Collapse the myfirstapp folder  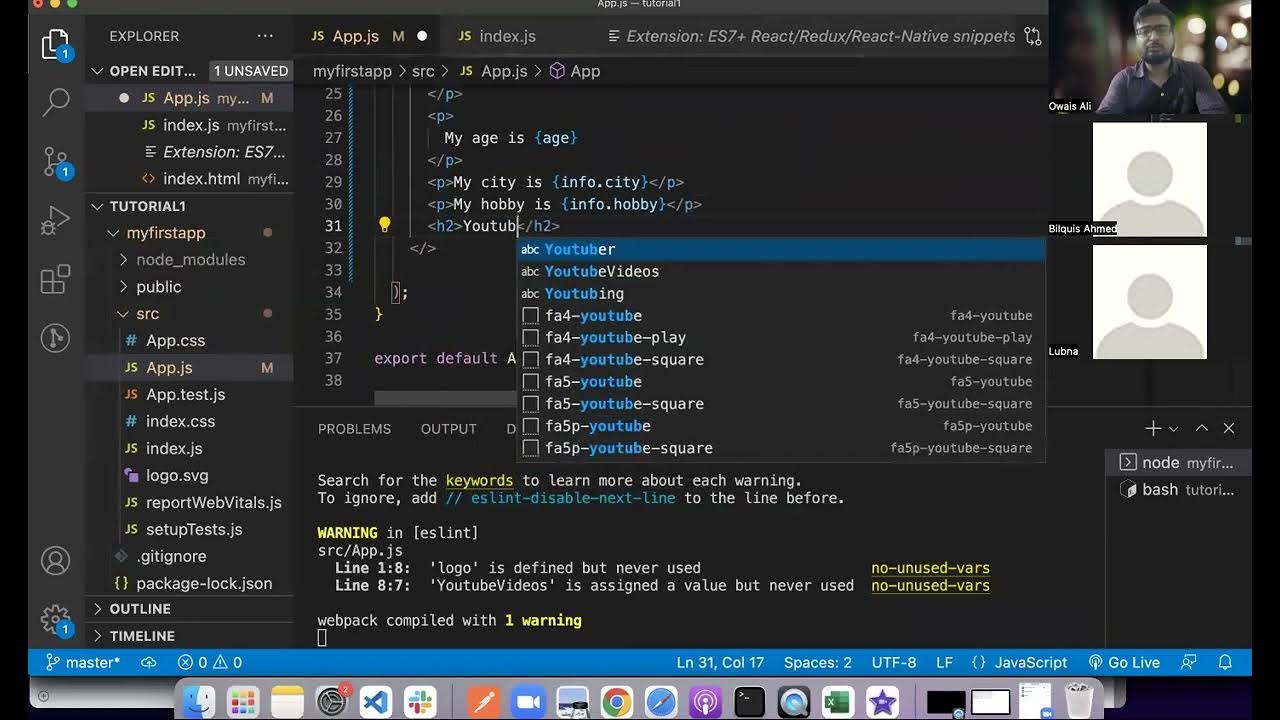pyautogui.click(x=114, y=233)
